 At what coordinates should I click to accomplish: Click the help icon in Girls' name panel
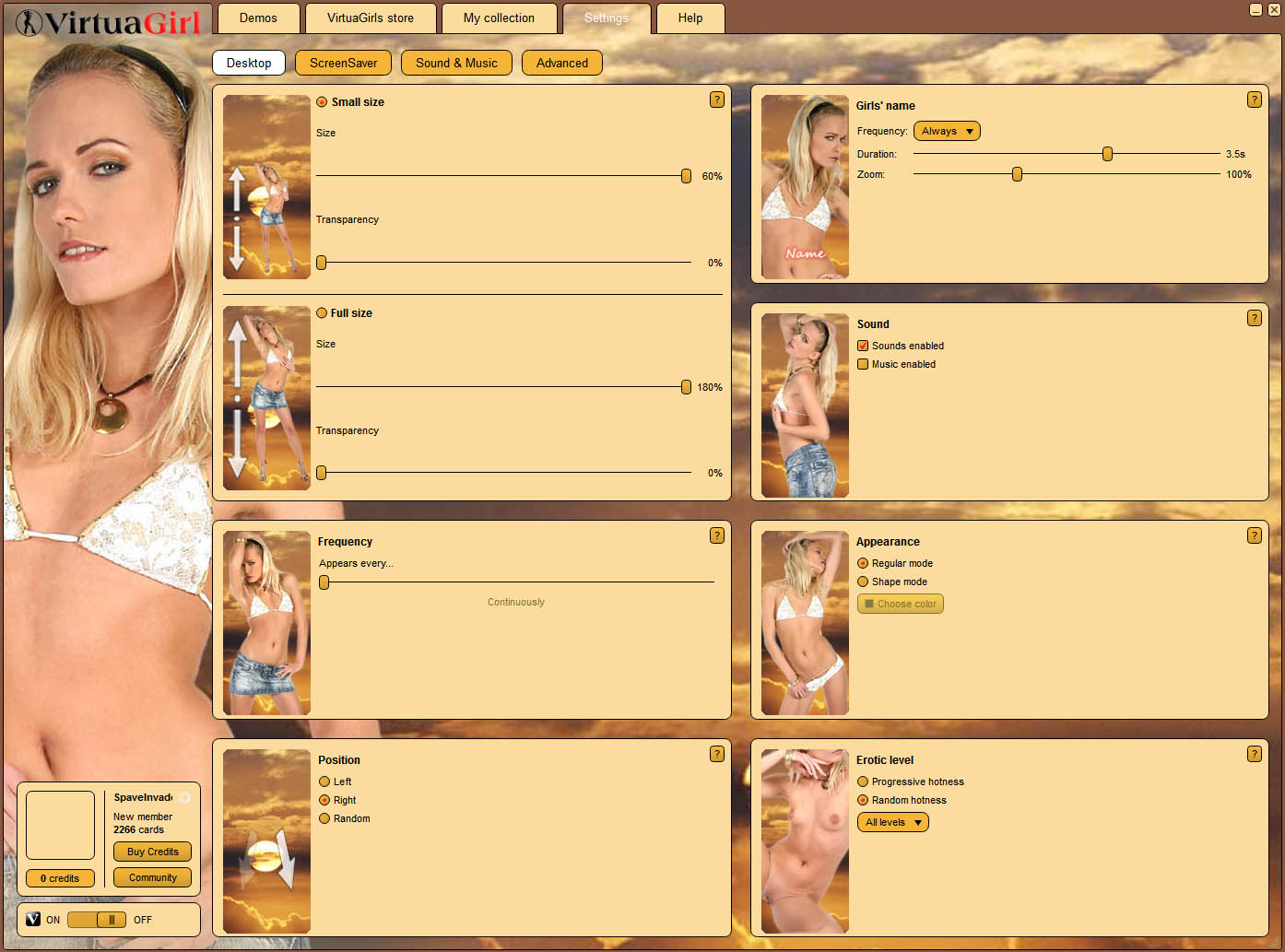1254,100
